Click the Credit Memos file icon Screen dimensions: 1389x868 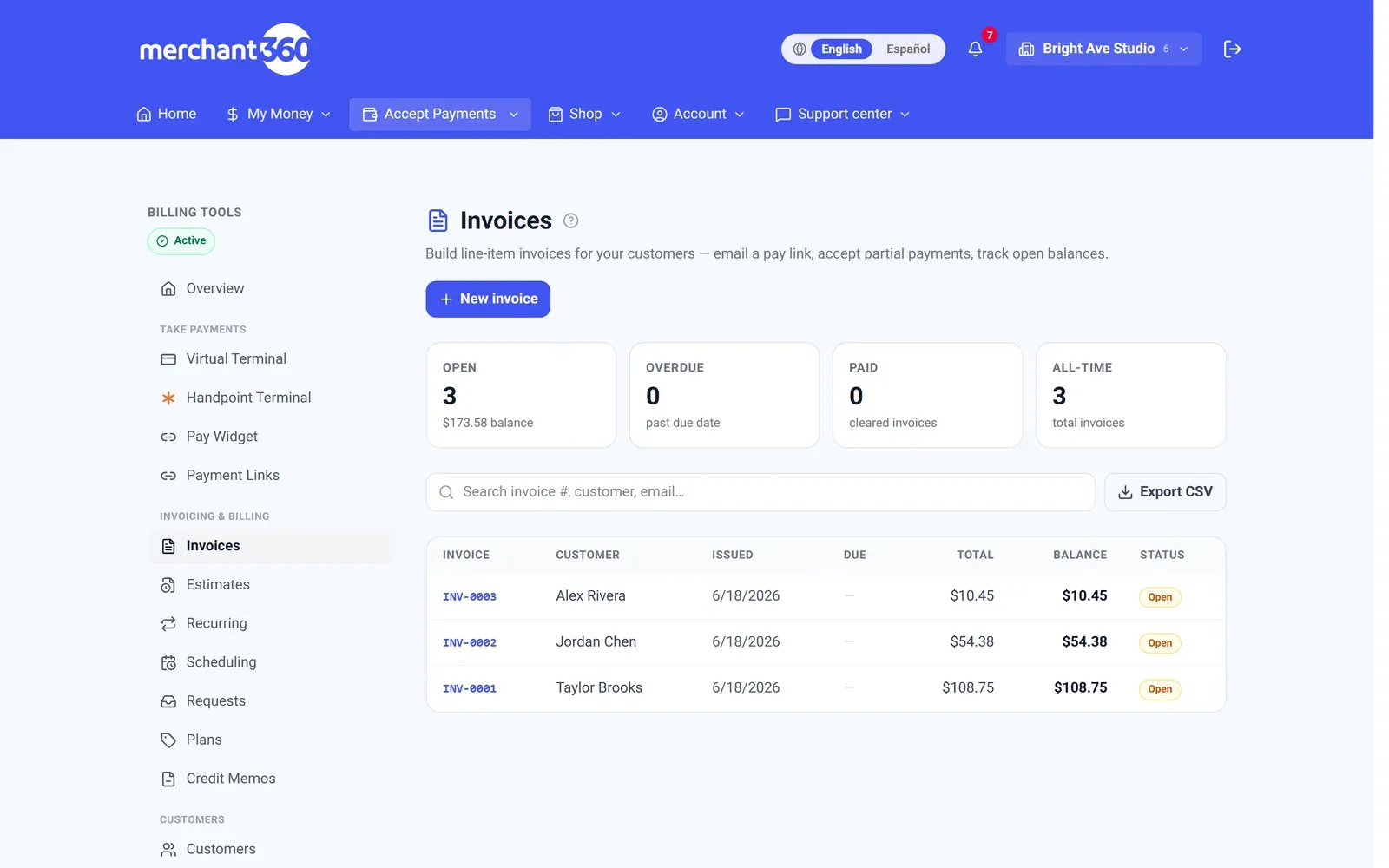(168, 779)
